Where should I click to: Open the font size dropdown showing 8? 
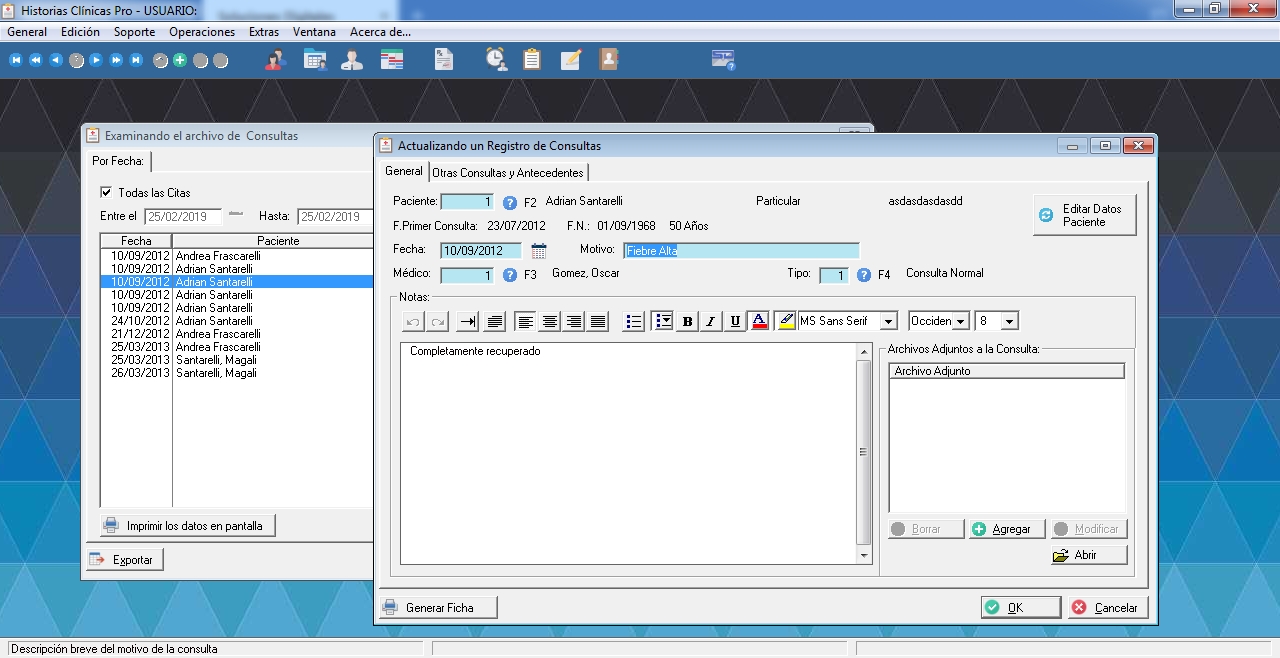[x=1008, y=322]
